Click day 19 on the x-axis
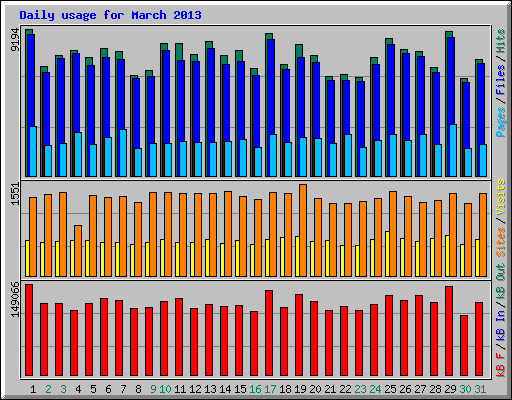 [300, 389]
